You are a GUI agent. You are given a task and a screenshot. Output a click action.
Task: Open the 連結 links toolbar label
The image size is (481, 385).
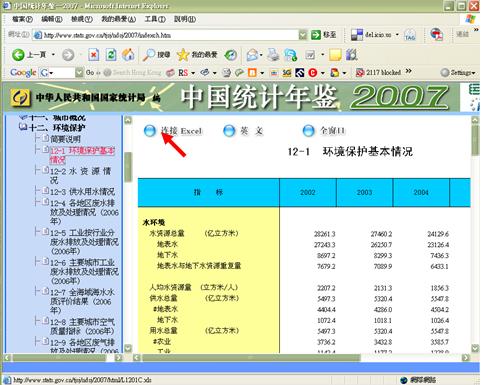pos(462,34)
